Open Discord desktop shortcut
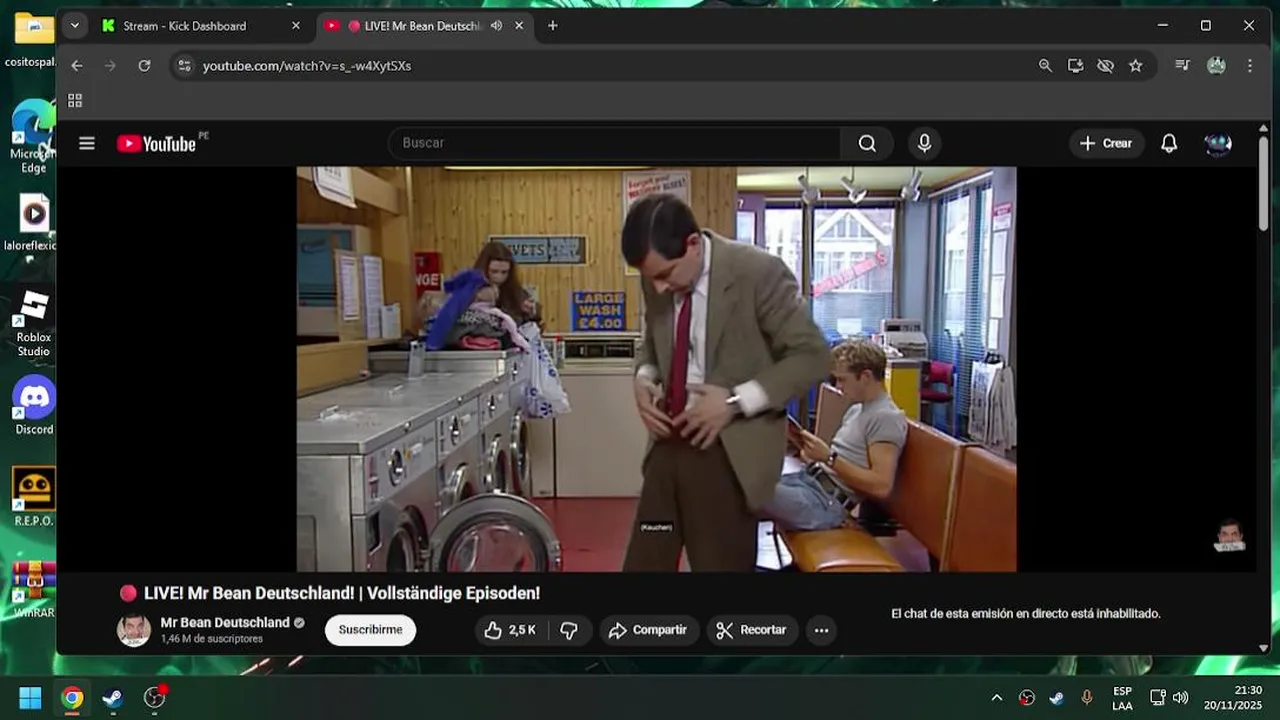Screen dimensions: 1280x720 (34, 406)
